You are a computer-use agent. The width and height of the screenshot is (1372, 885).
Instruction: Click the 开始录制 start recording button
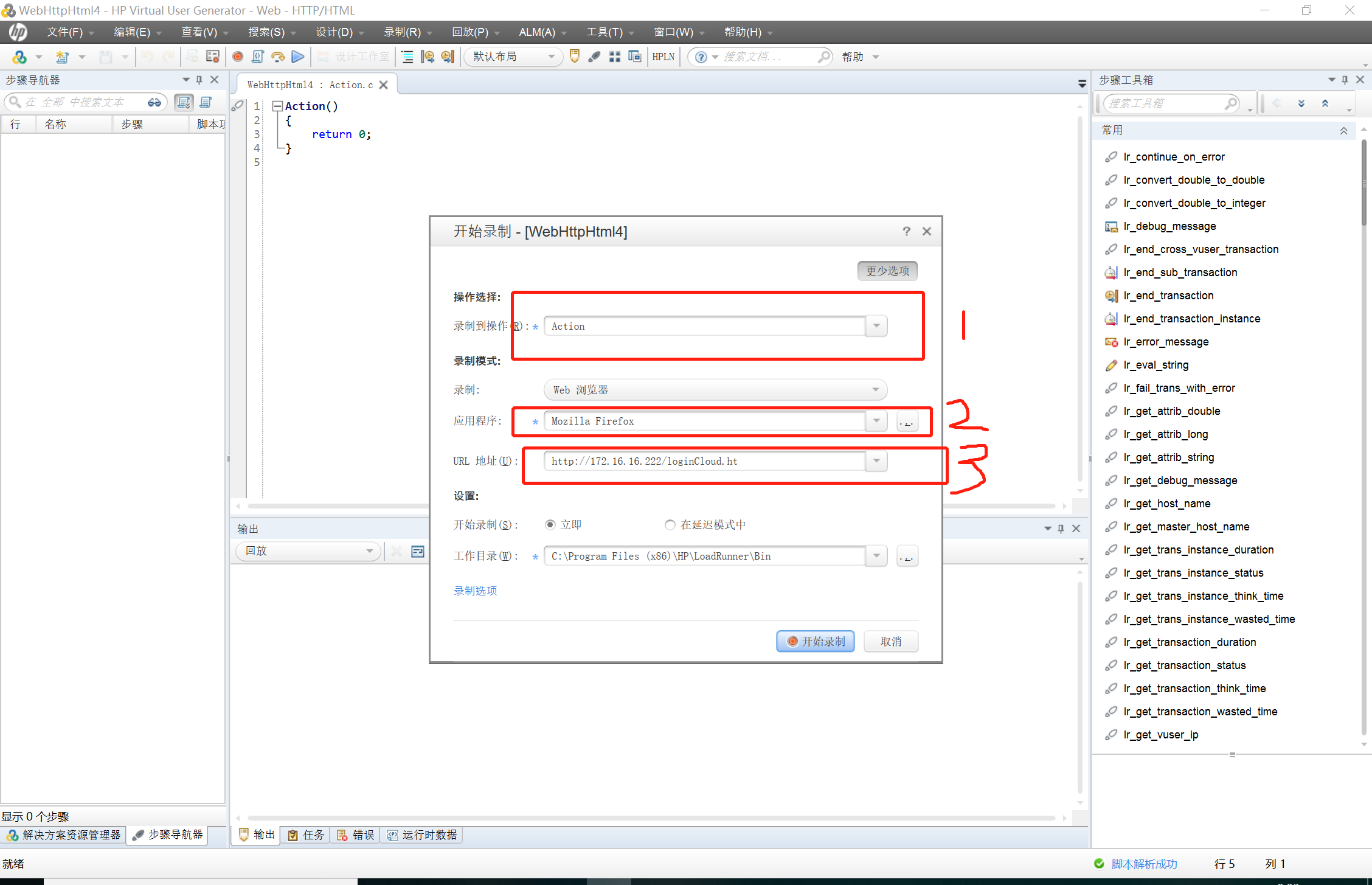pyautogui.click(x=815, y=641)
